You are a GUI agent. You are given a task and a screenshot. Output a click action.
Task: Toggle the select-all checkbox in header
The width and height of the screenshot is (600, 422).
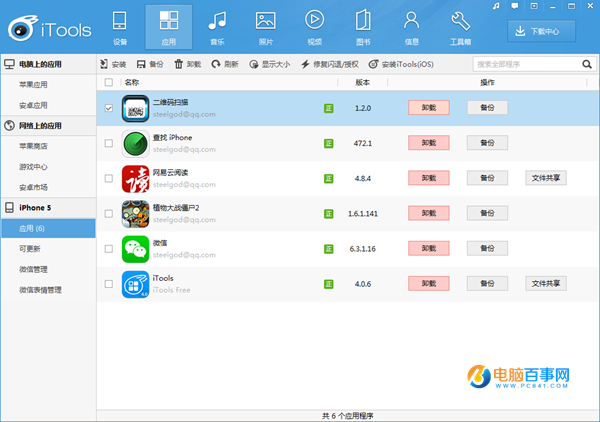click(x=109, y=82)
